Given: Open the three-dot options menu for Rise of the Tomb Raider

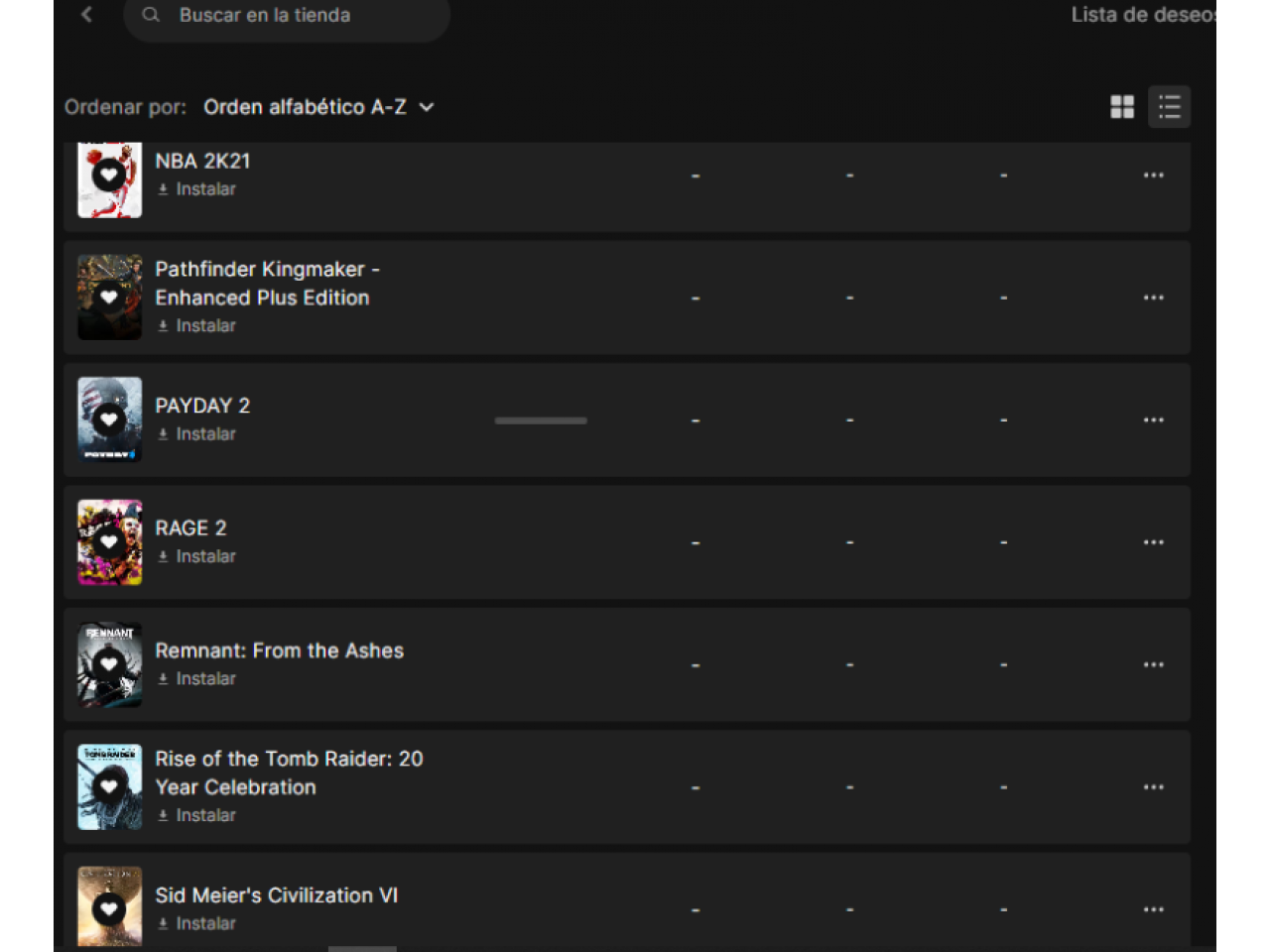Looking at the screenshot, I should [1153, 787].
